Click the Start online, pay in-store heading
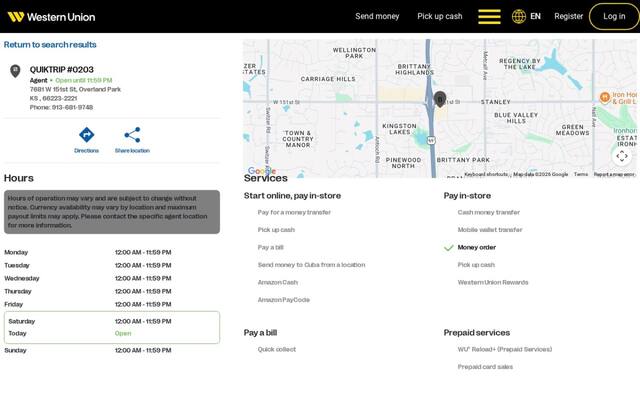Viewport: 640px width, 400px height. [x=292, y=196]
